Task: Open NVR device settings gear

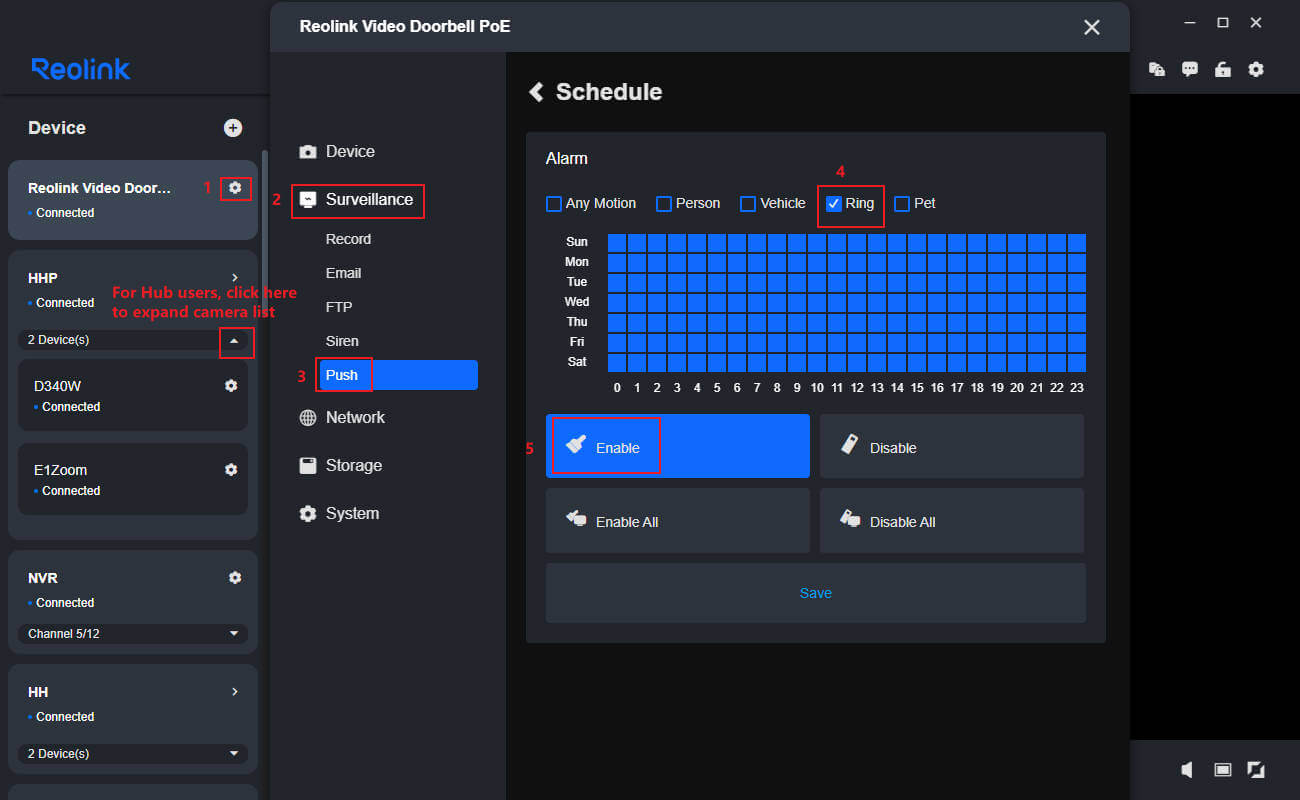Action: pyautogui.click(x=235, y=578)
